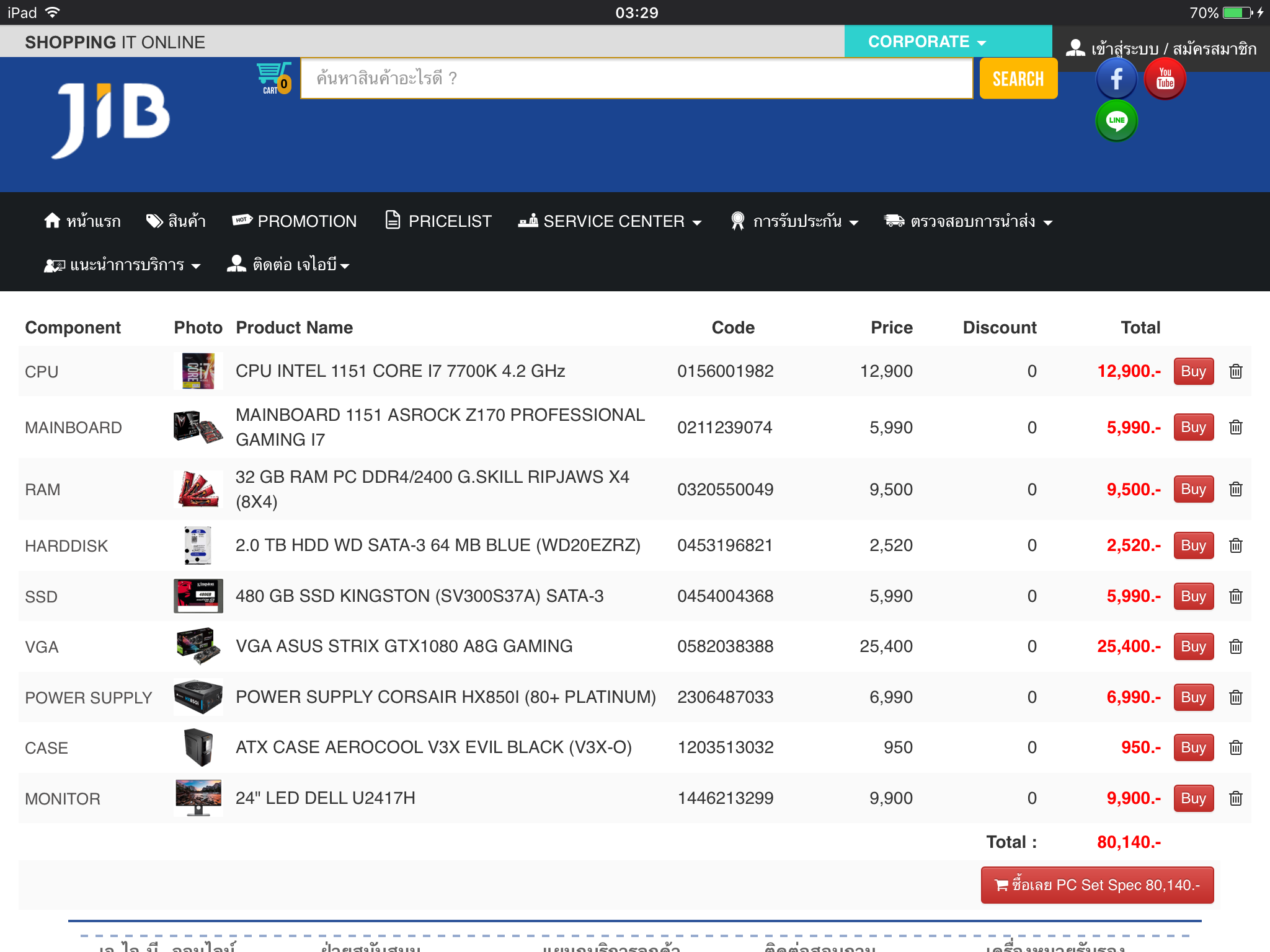Focus the product search field
This screenshot has height=952, width=1270.
636,79
